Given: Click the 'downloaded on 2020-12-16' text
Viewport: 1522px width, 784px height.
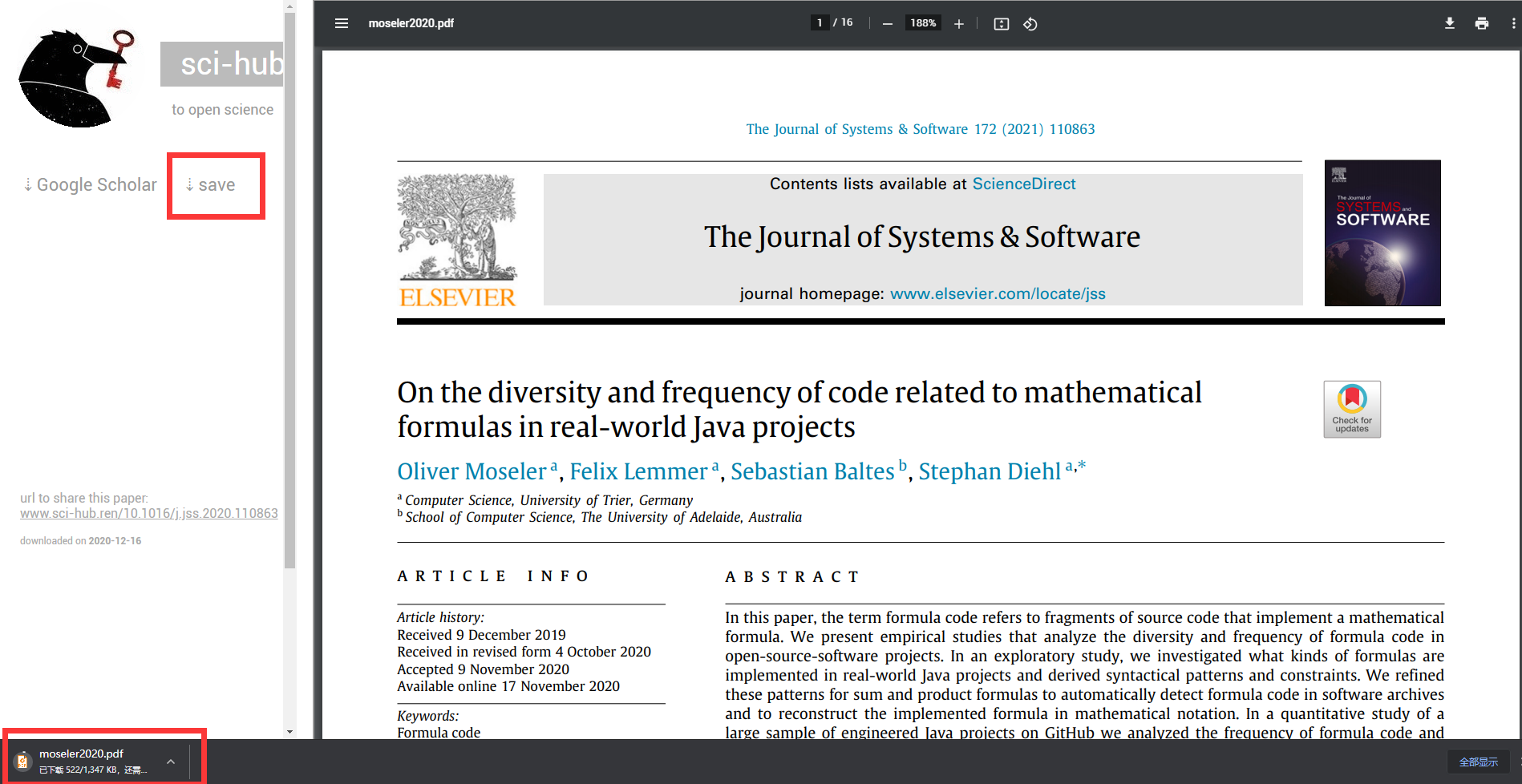Looking at the screenshot, I should point(81,541).
